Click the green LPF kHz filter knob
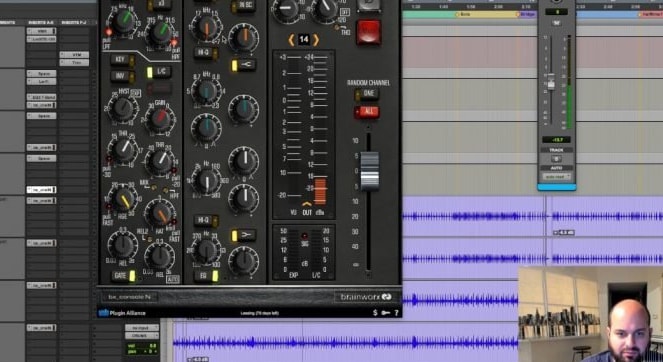This screenshot has height=362, width=663. click(x=123, y=21)
